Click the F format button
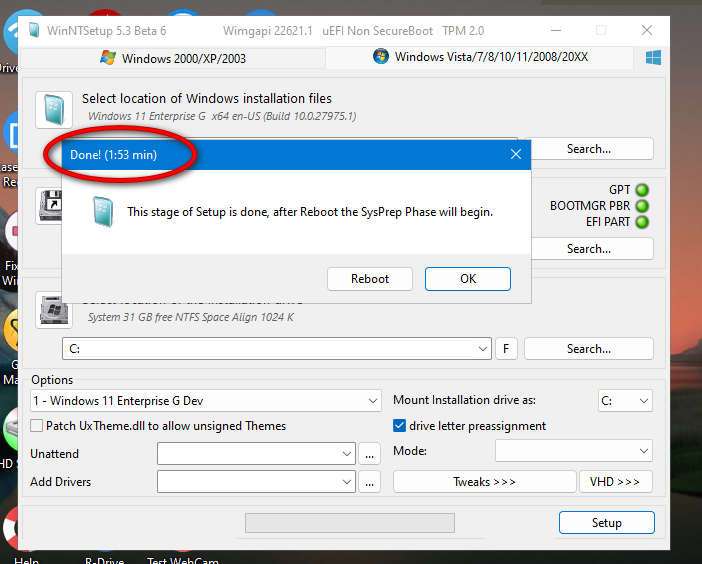Viewport: 702px width, 564px height. 506,349
